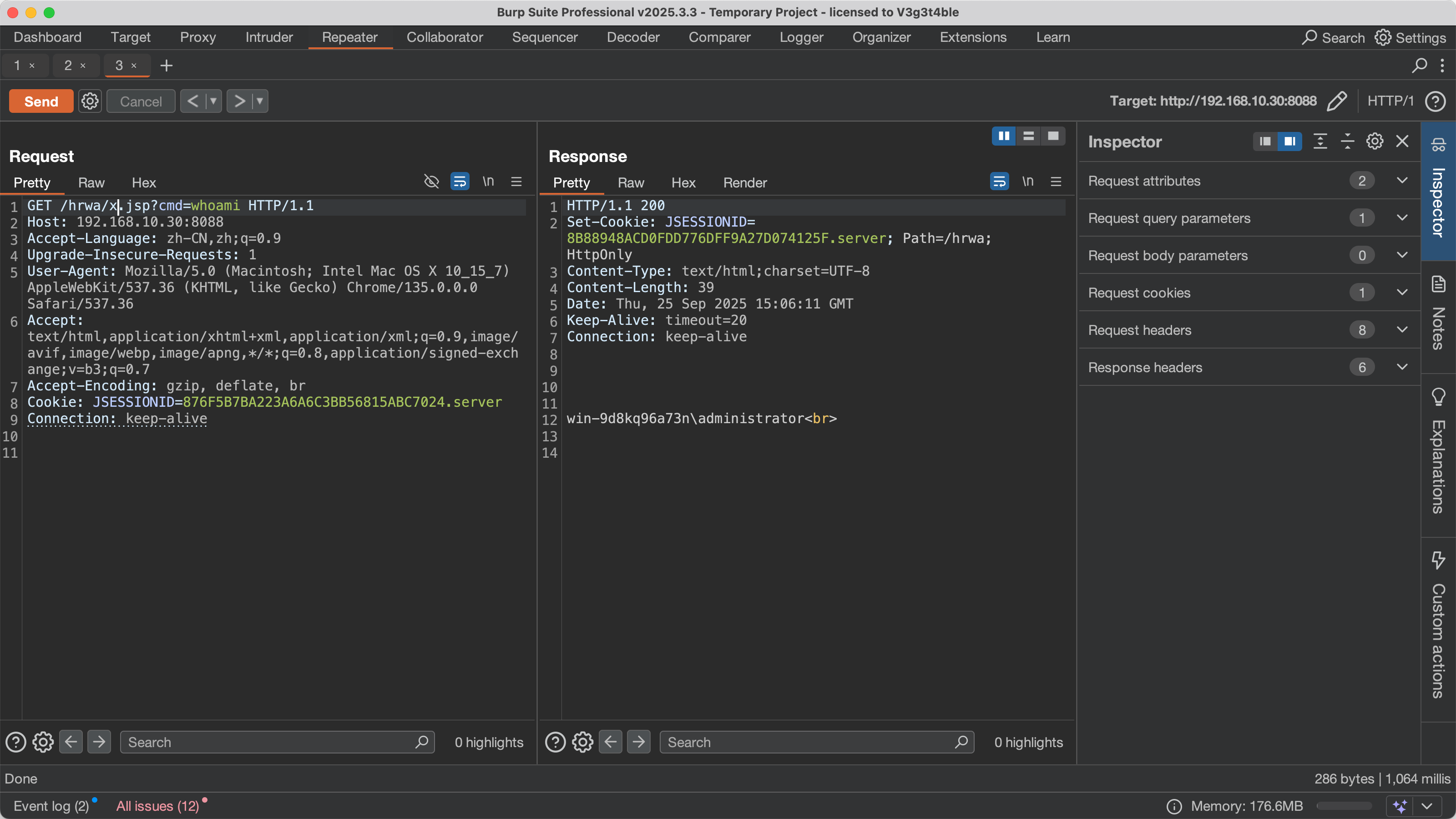Click the pencil icon to edit target
The image size is (1456, 819).
pos(1337,101)
